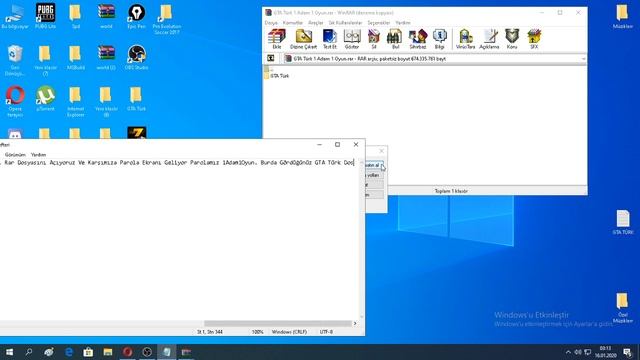Viewport: 640px width, 360px height.
Task: Click the taskbar clock and date
Action: coord(605,352)
